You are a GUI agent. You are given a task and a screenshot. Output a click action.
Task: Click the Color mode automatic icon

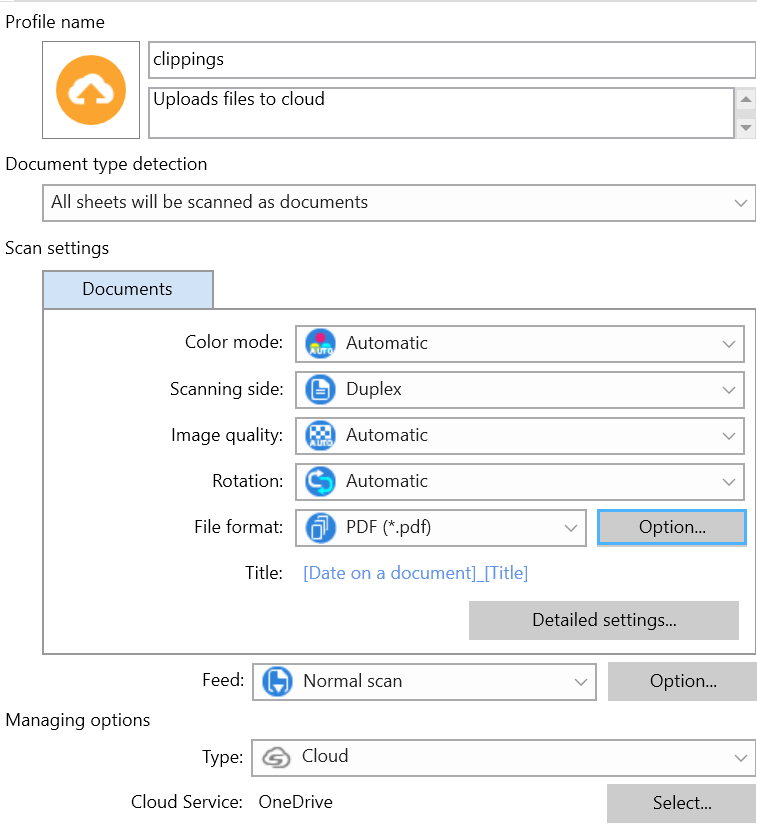pyautogui.click(x=320, y=344)
